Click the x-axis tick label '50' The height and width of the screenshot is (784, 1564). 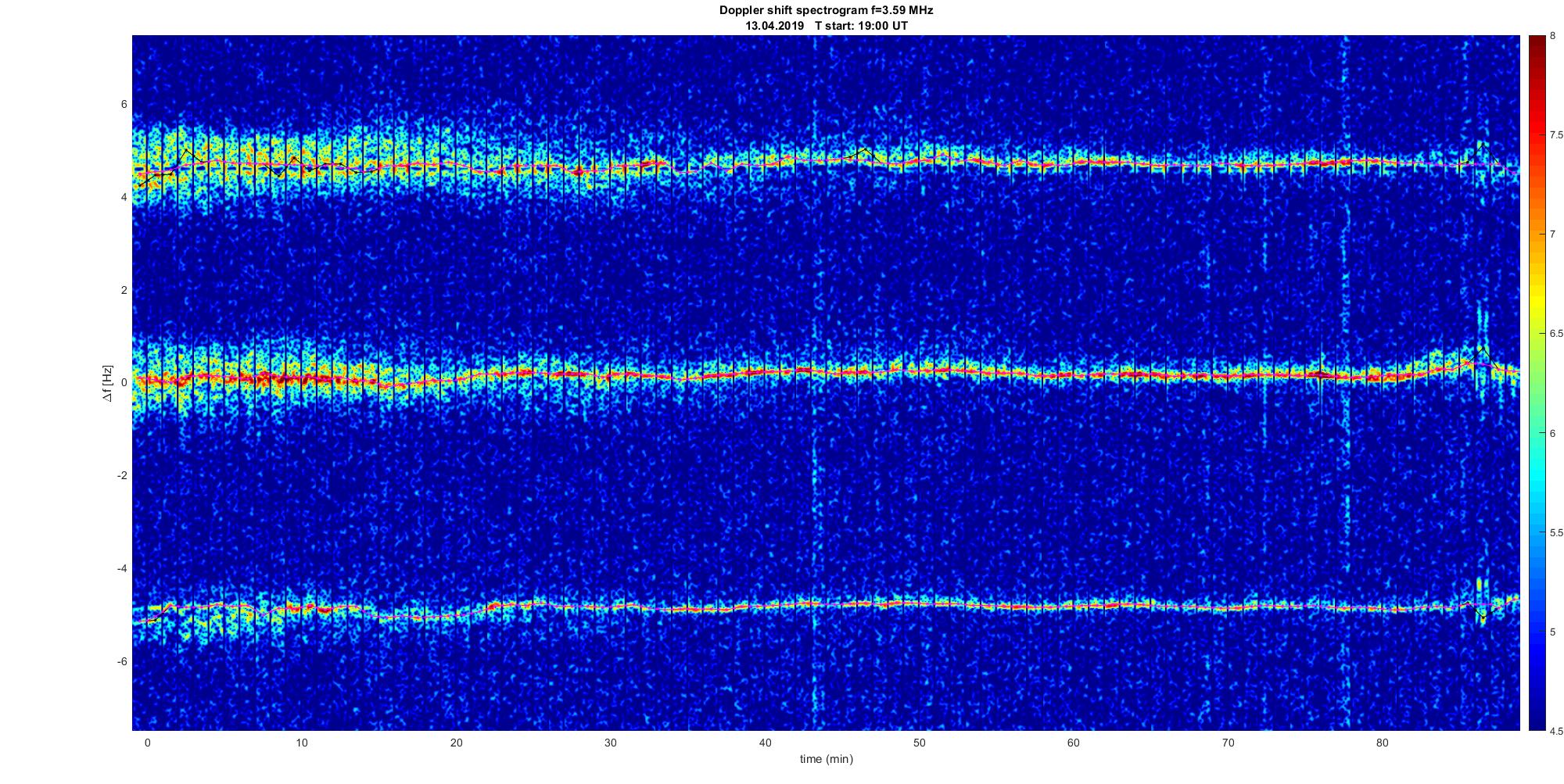[920, 743]
